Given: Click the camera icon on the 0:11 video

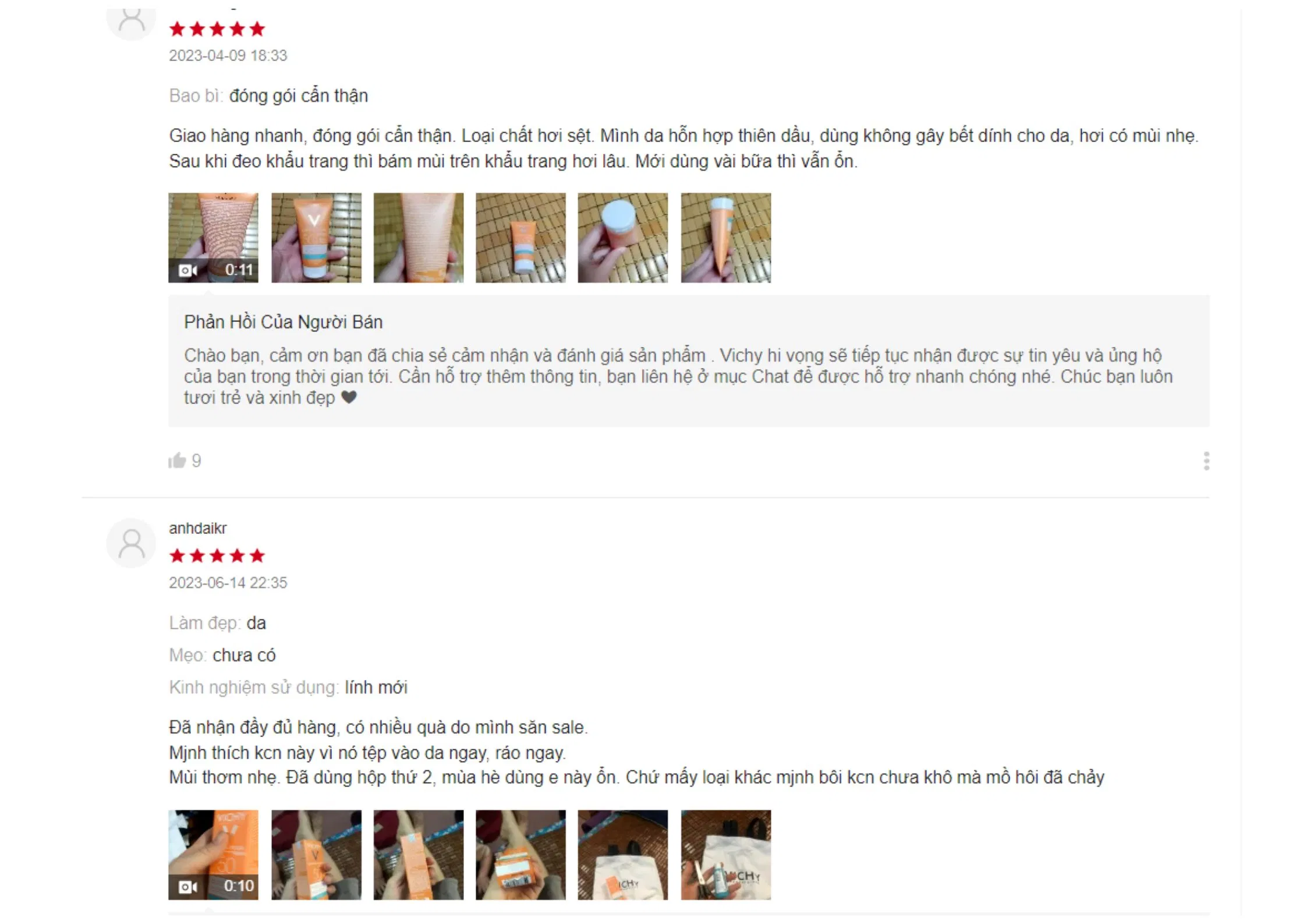Looking at the screenshot, I should [187, 270].
